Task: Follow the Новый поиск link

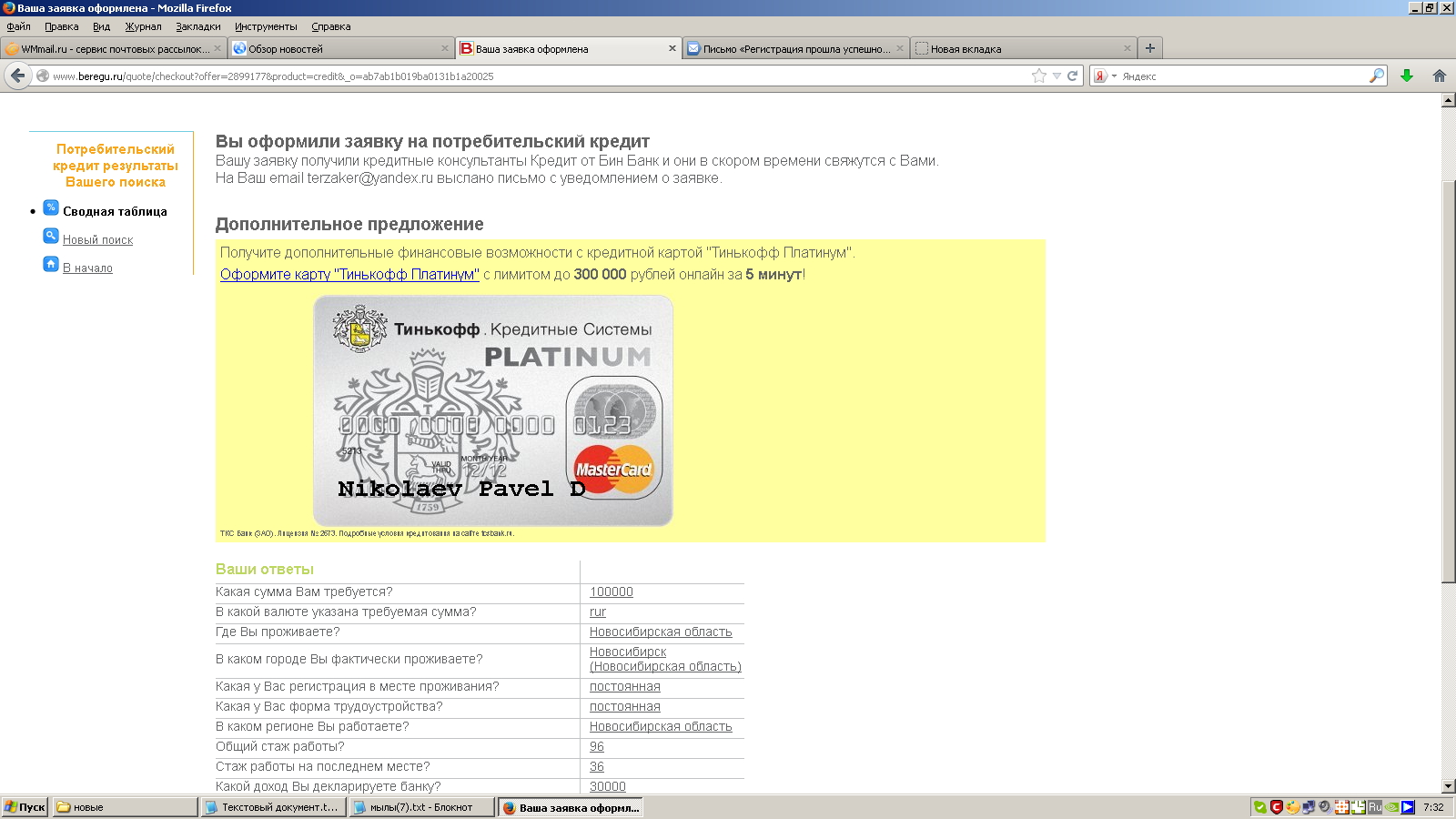Action: (97, 240)
